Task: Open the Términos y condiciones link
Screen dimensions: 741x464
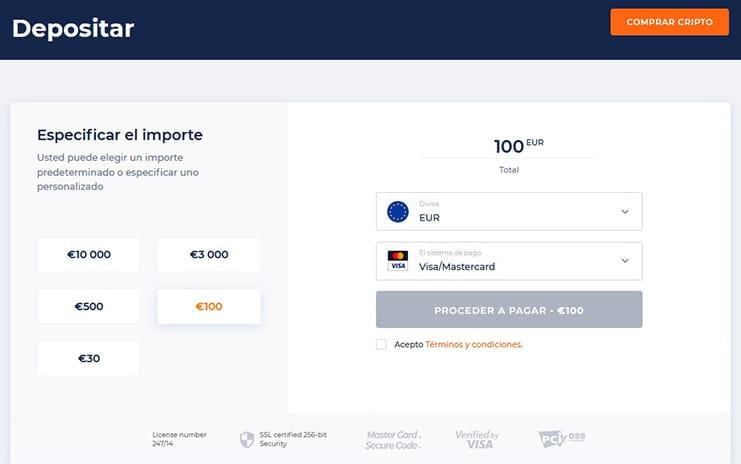Action: tap(474, 344)
